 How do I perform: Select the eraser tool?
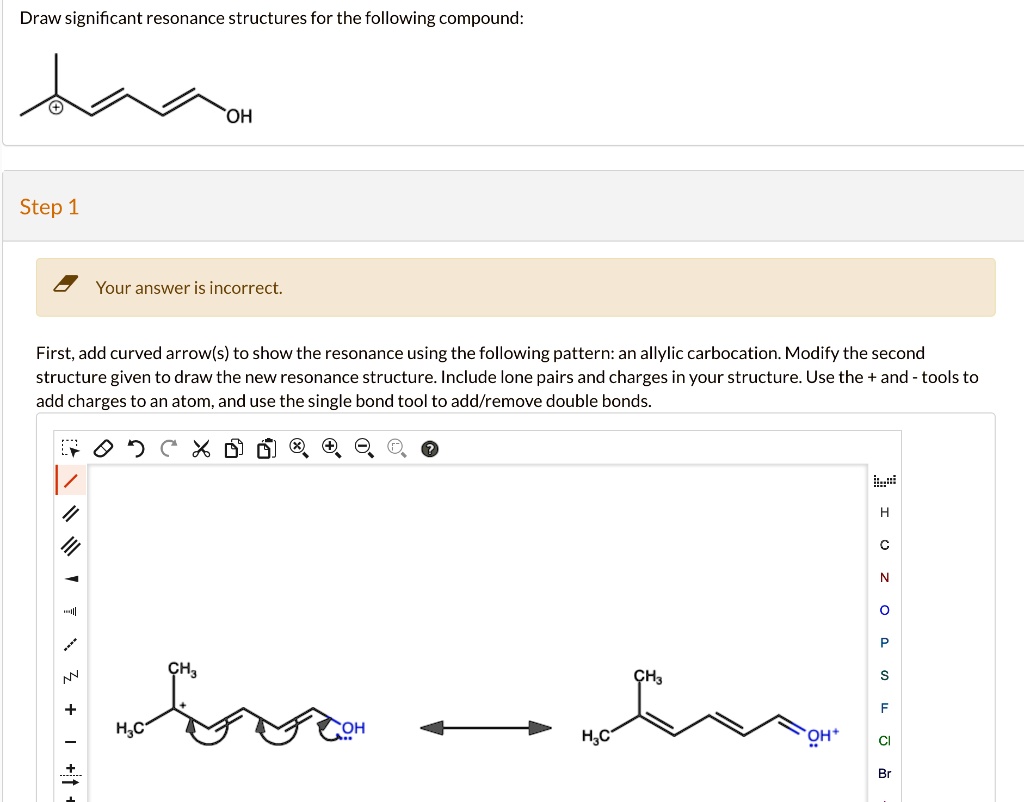(102, 450)
